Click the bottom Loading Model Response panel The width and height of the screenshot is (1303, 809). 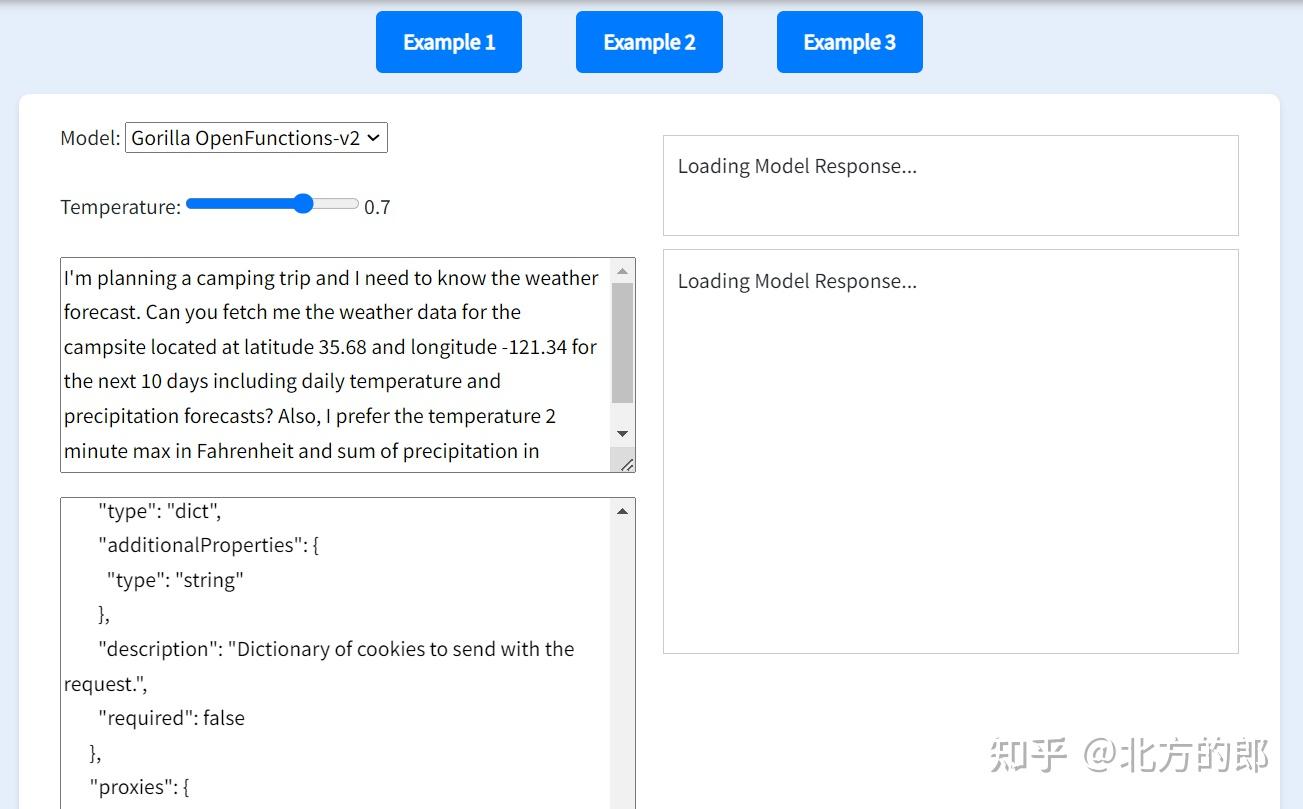(950, 450)
